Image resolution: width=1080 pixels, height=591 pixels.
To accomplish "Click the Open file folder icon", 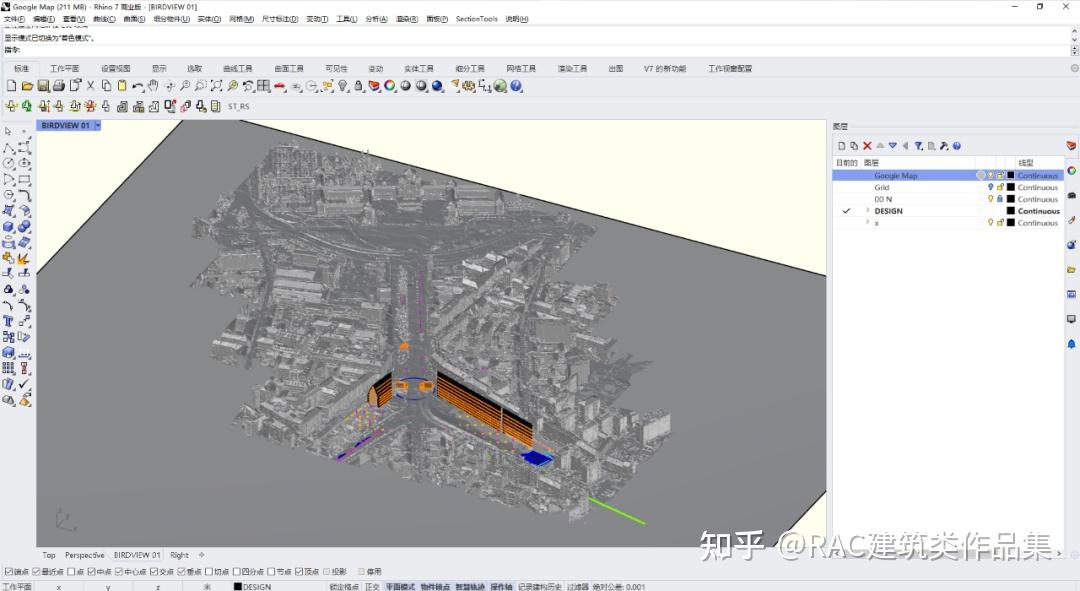I will [x=27, y=86].
